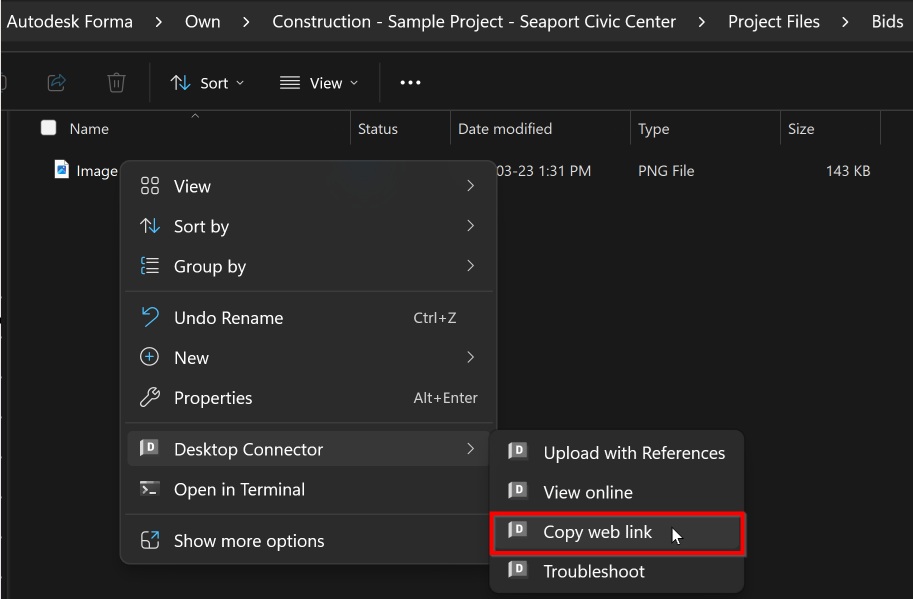This screenshot has width=913, height=599.
Task: Click the plus circle icon beside New
Action: 150,357
